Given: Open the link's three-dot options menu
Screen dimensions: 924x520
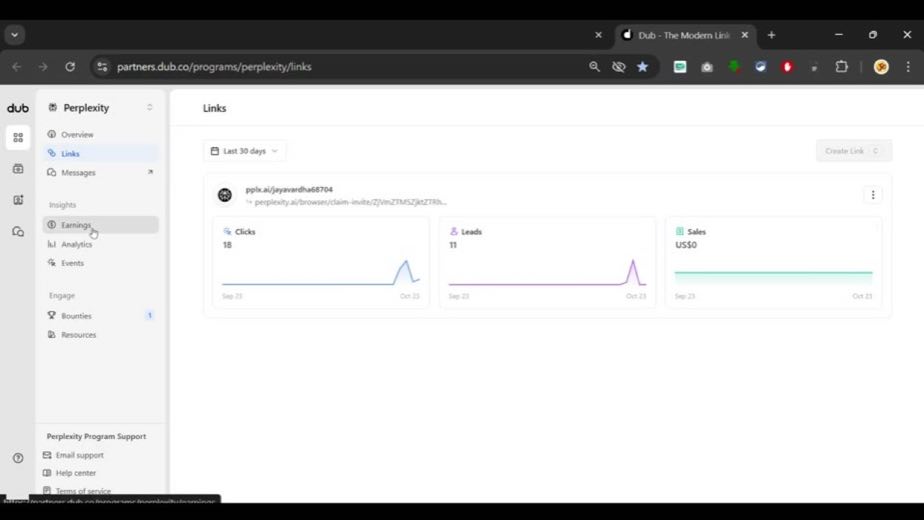Looking at the screenshot, I should (x=873, y=195).
